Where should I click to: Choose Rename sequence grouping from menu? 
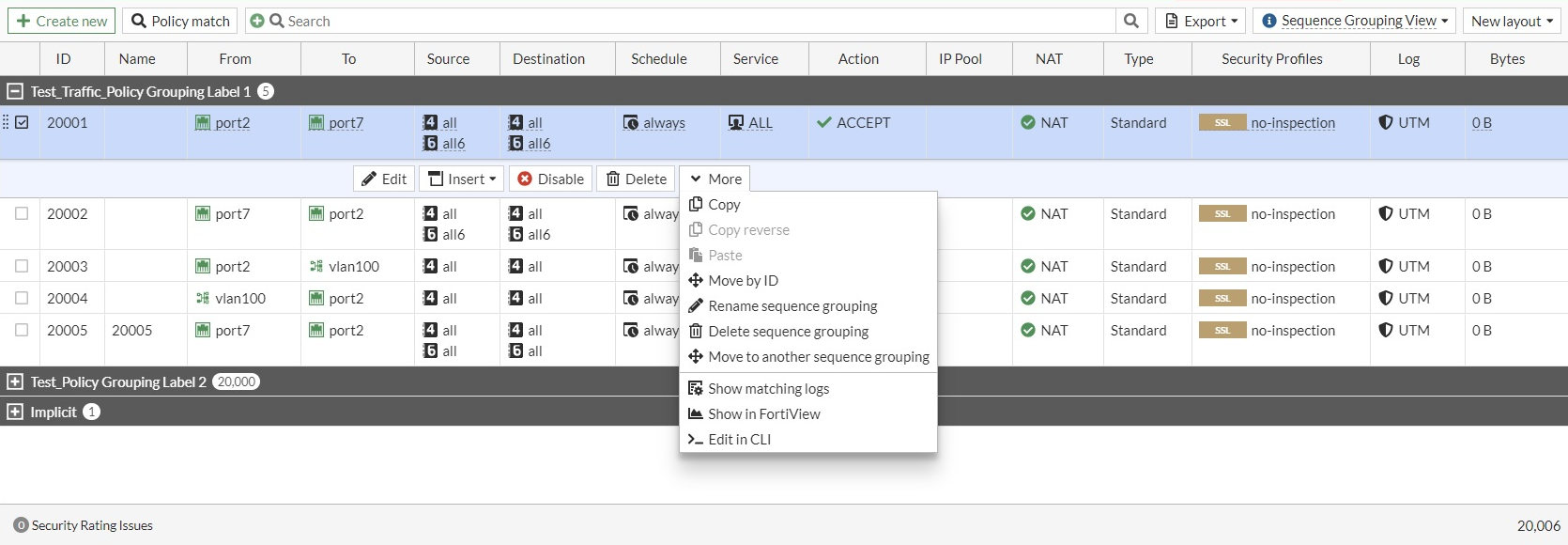(x=792, y=305)
